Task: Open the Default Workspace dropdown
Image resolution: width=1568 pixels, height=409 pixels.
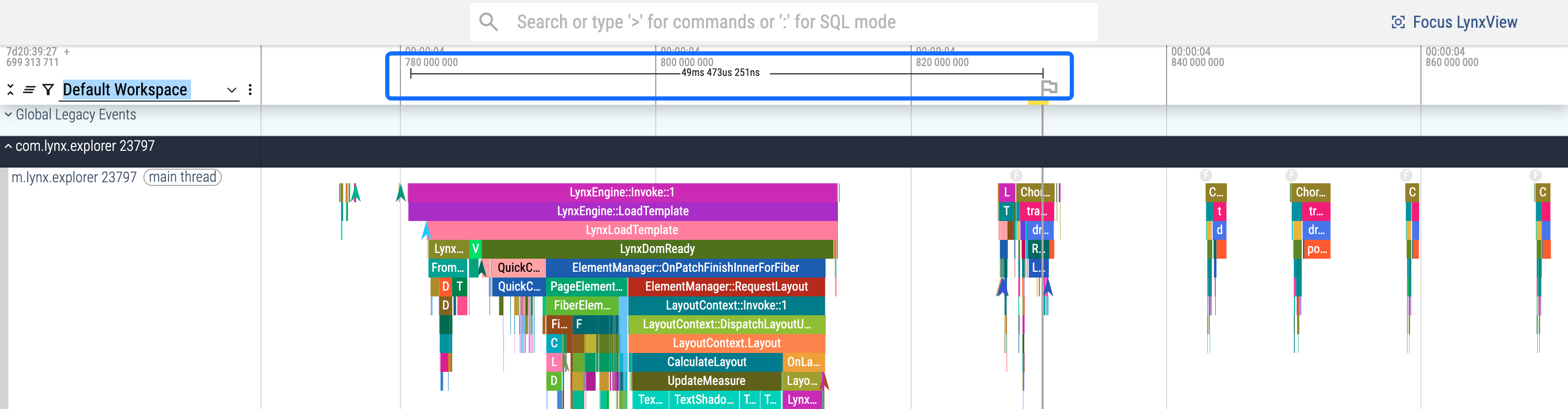Action: (150, 90)
